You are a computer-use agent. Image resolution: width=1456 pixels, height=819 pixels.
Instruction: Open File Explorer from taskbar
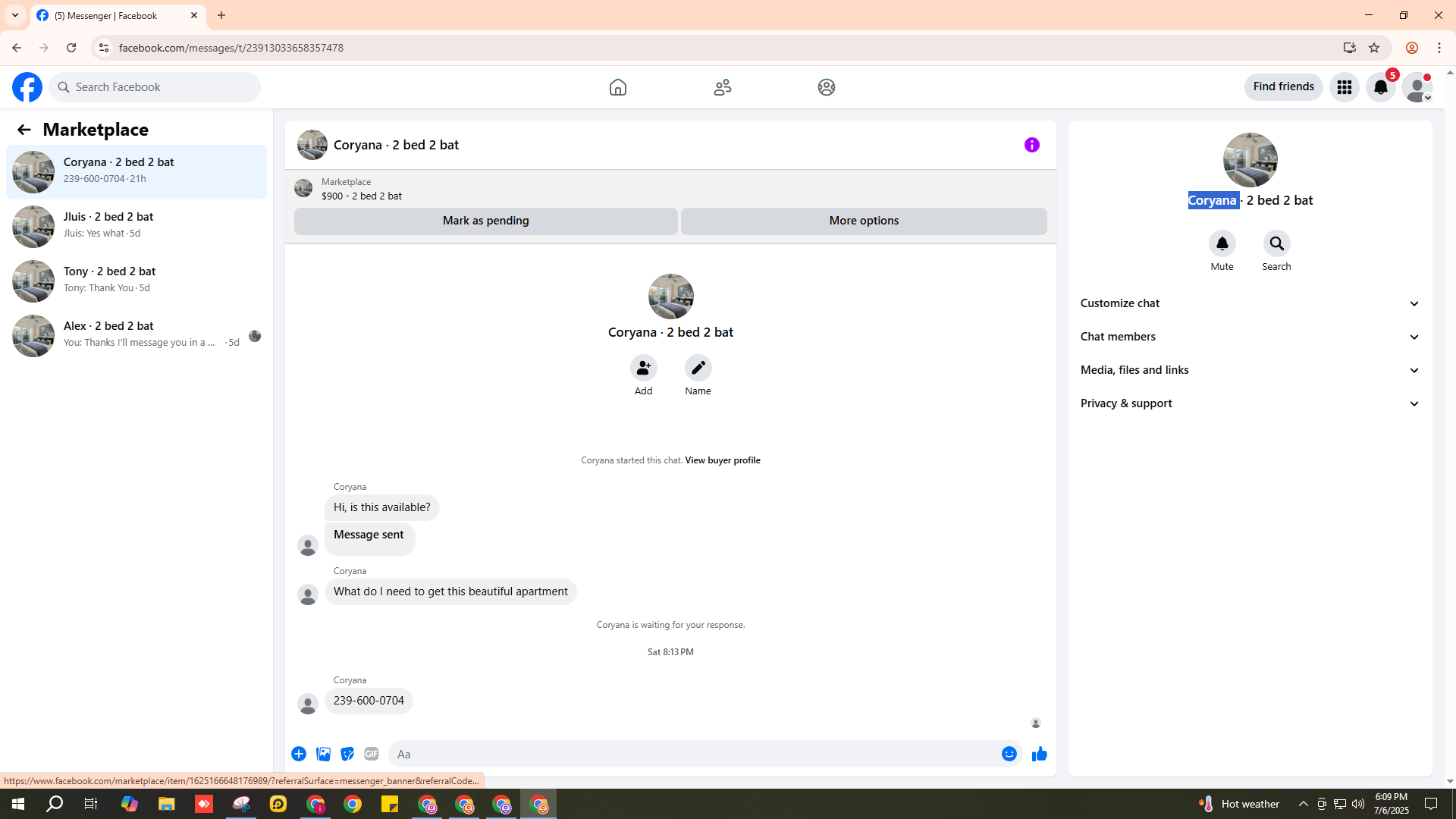click(166, 804)
